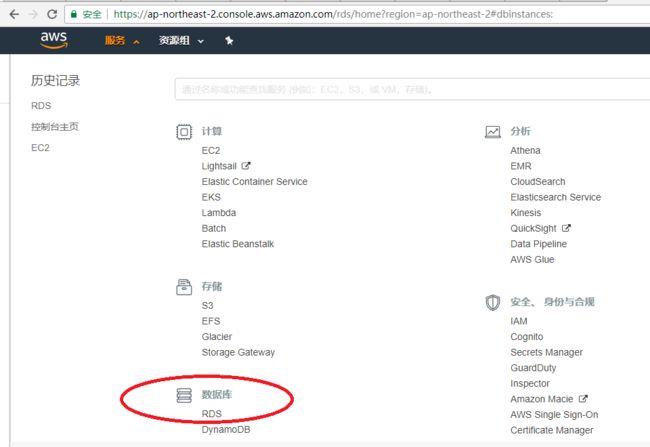Click the browser URL address bar
Image resolution: width=650 pixels, height=447 pixels.
[x=357, y=14]
